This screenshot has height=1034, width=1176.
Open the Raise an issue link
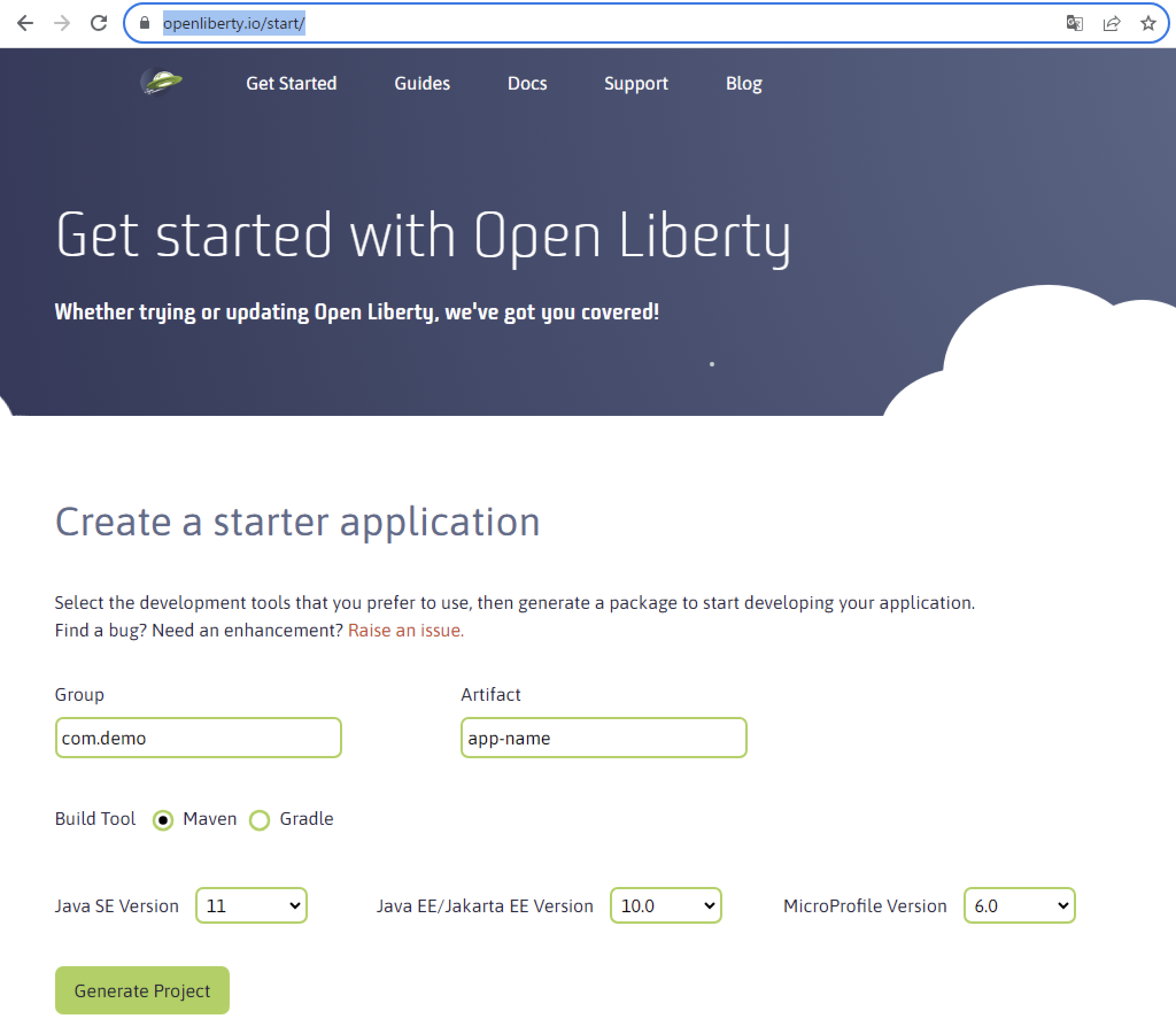pyautogui.click(x=404, y=630)
